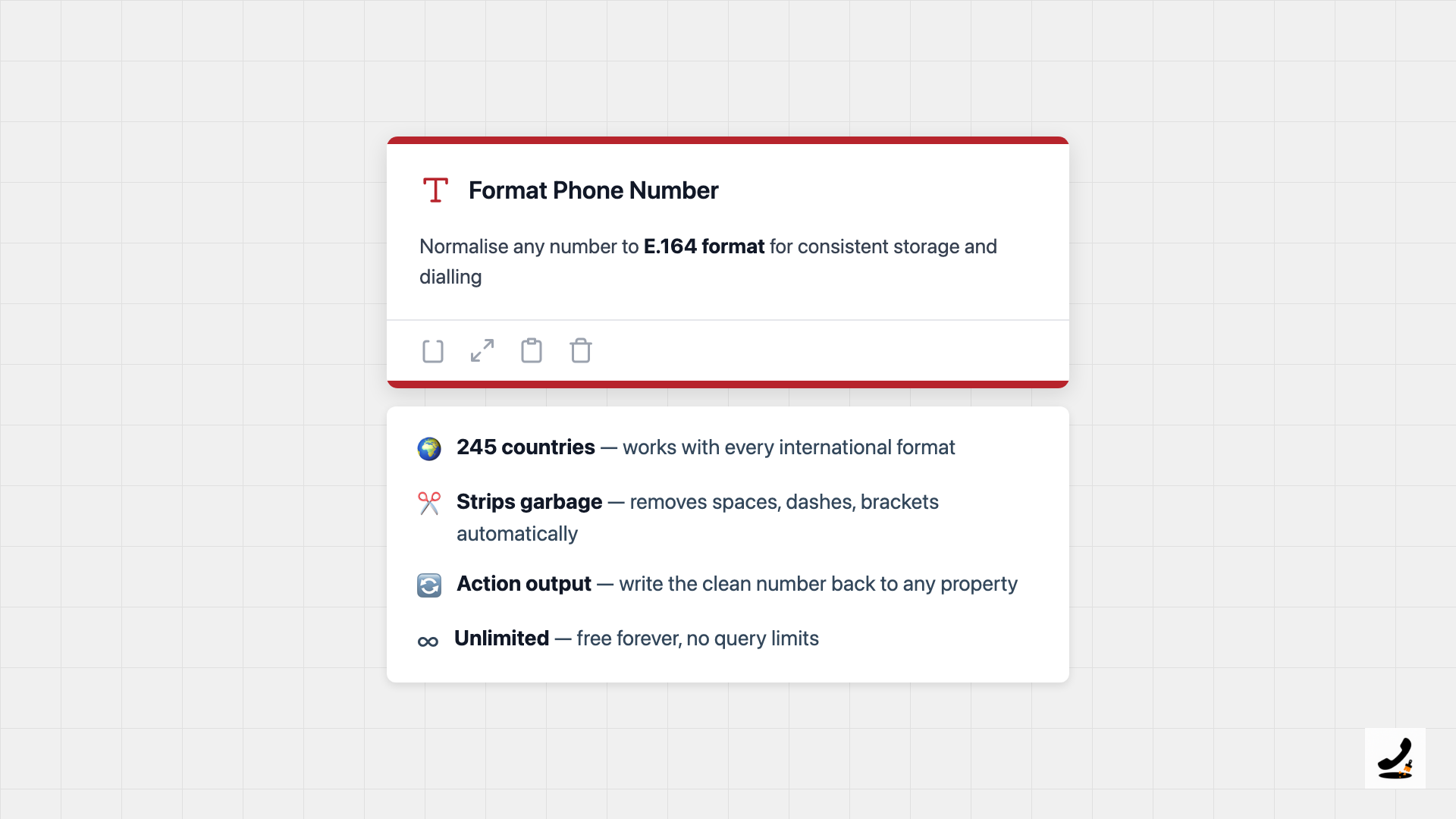1456x819 pixels.
Task: Click the "245 countries" feature label
Action: point(526,447)
